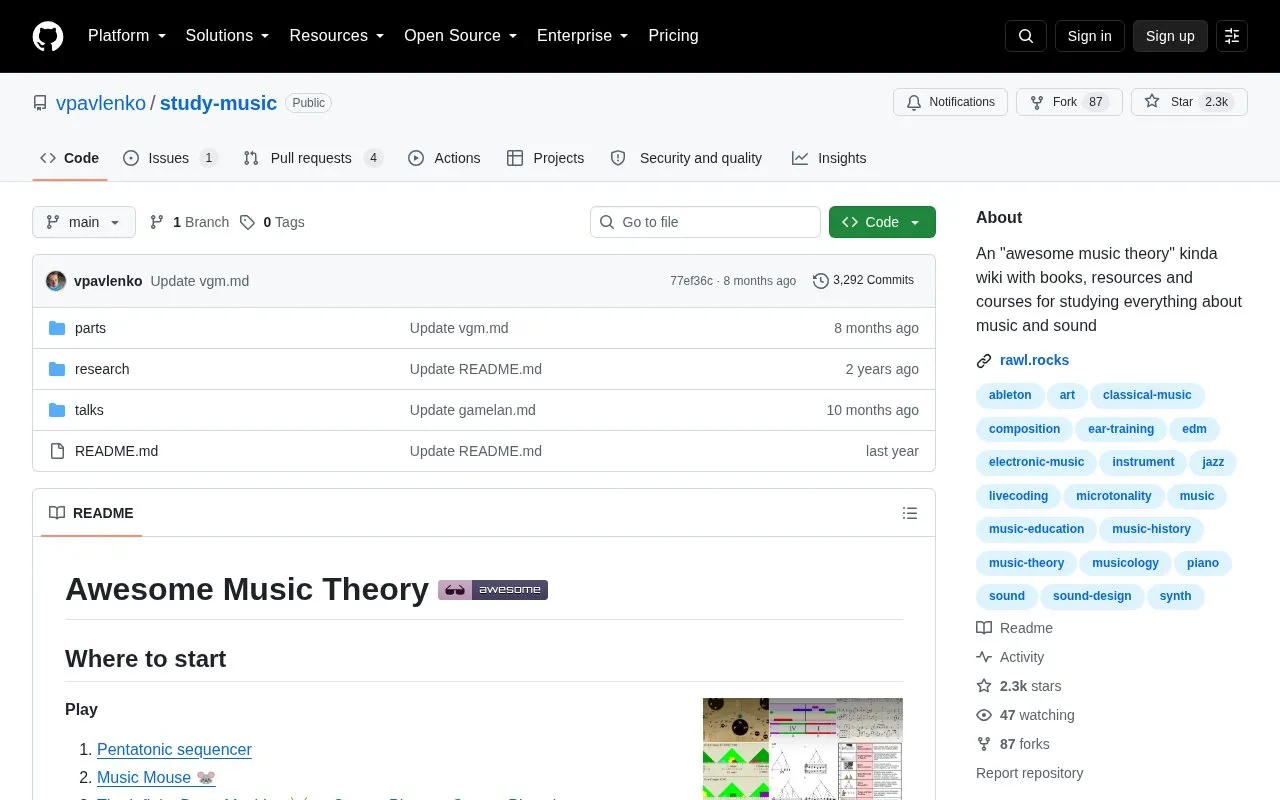This screenshot has height=800, width=1280.
Task: Click the Tags icon link
Action: click(x=272, y=222)
